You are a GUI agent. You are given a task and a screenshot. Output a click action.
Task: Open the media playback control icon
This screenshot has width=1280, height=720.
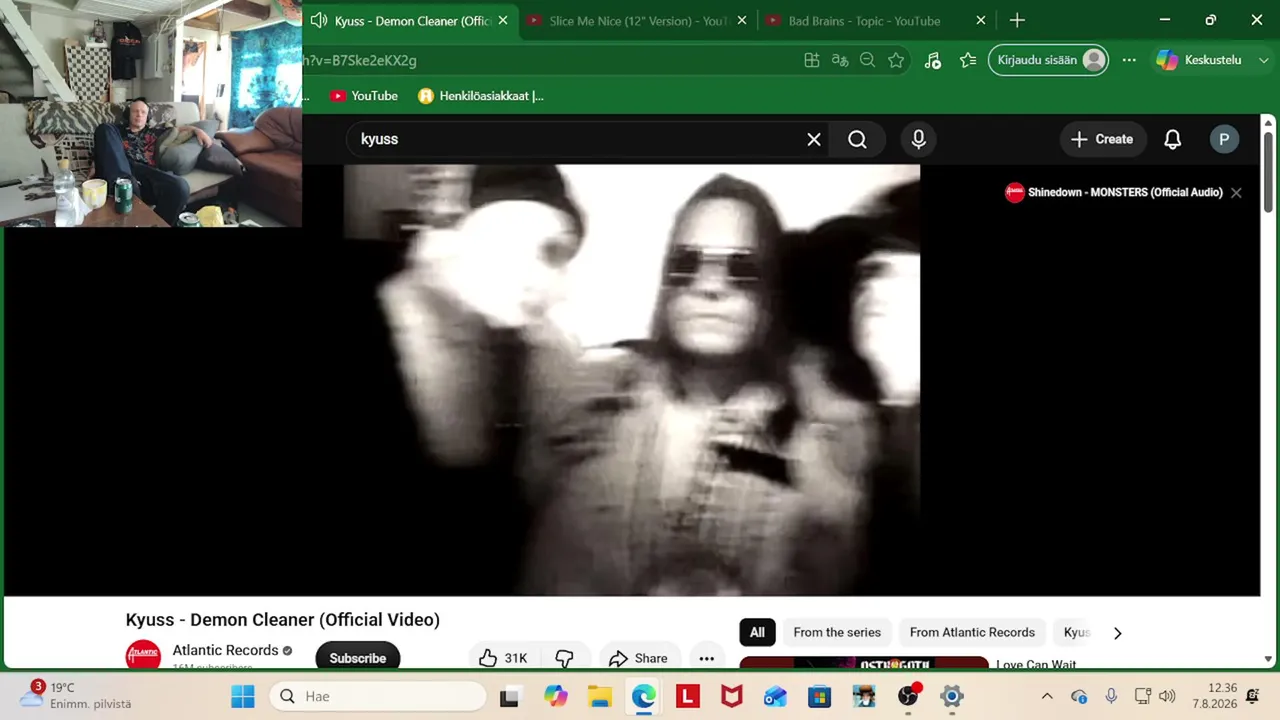932,60
